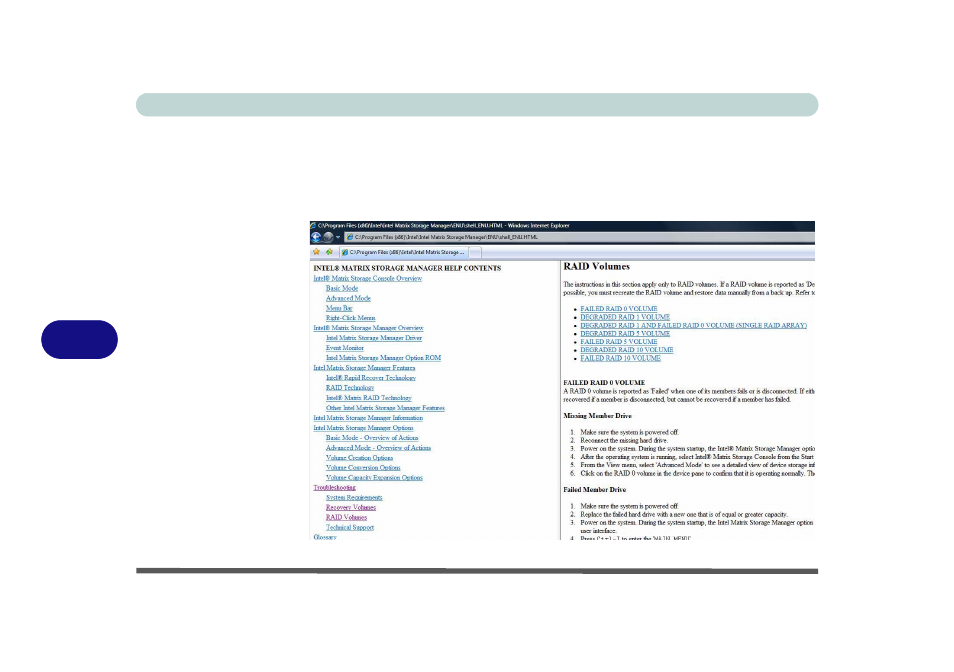954x672 pixels.
Task: Select the Intel Matrix Storage browser tab
Action: click(405, 252)
